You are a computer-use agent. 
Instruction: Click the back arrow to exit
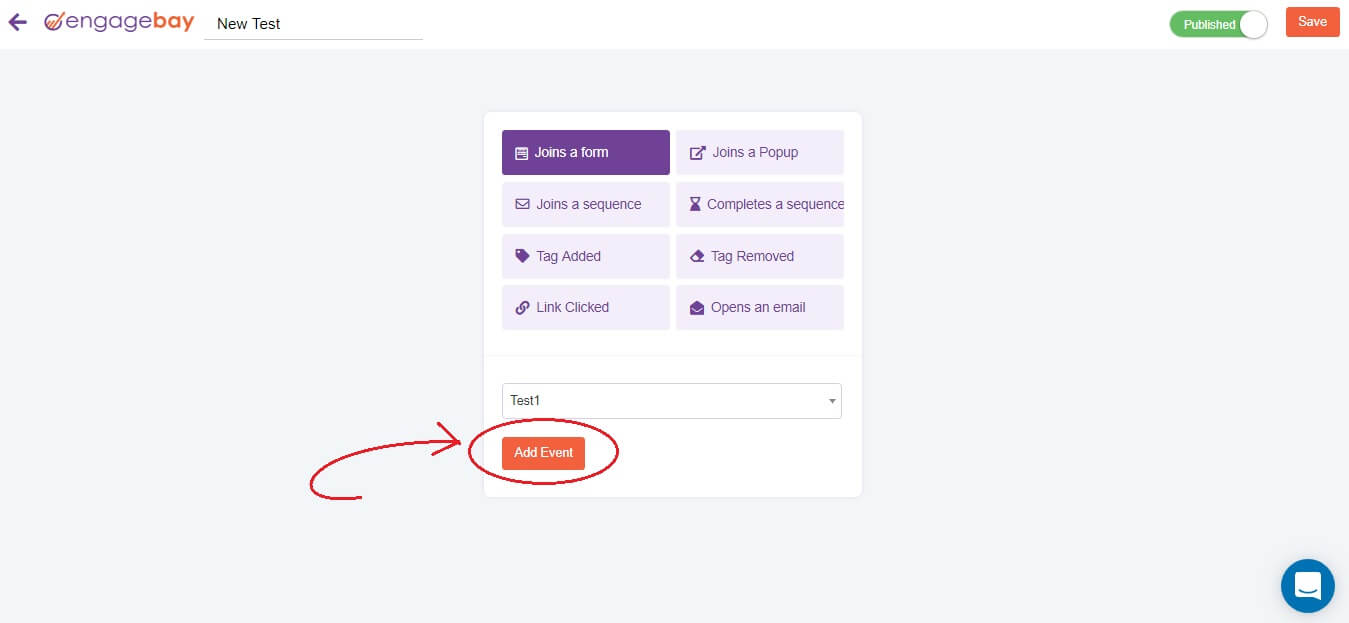17,21
